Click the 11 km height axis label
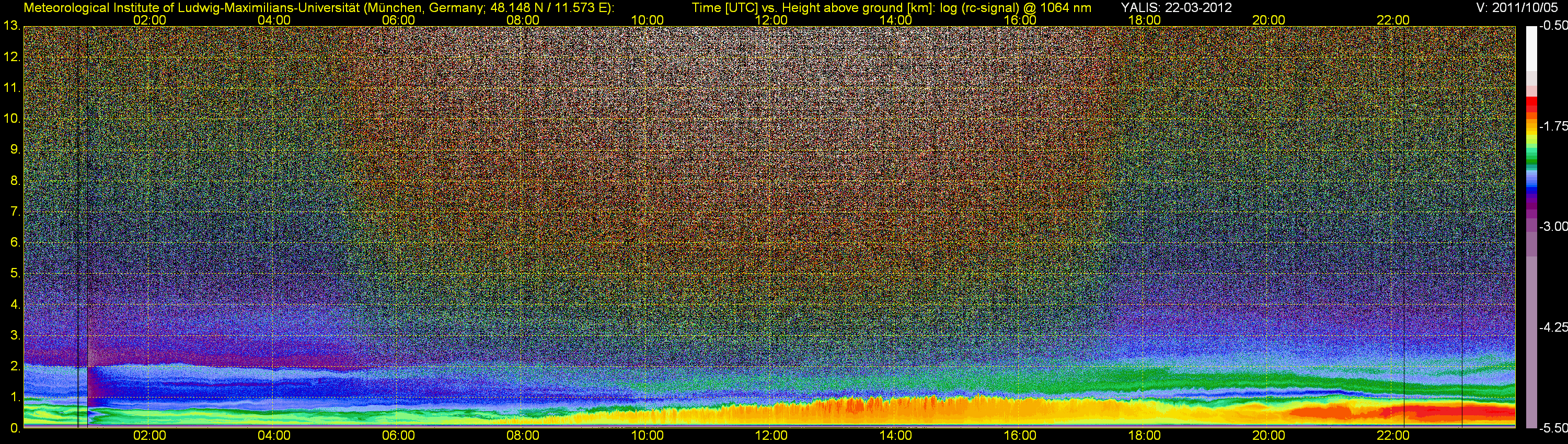Image resolution: width=1568 pixels, height=444 pixels. [x=11, y=88]
